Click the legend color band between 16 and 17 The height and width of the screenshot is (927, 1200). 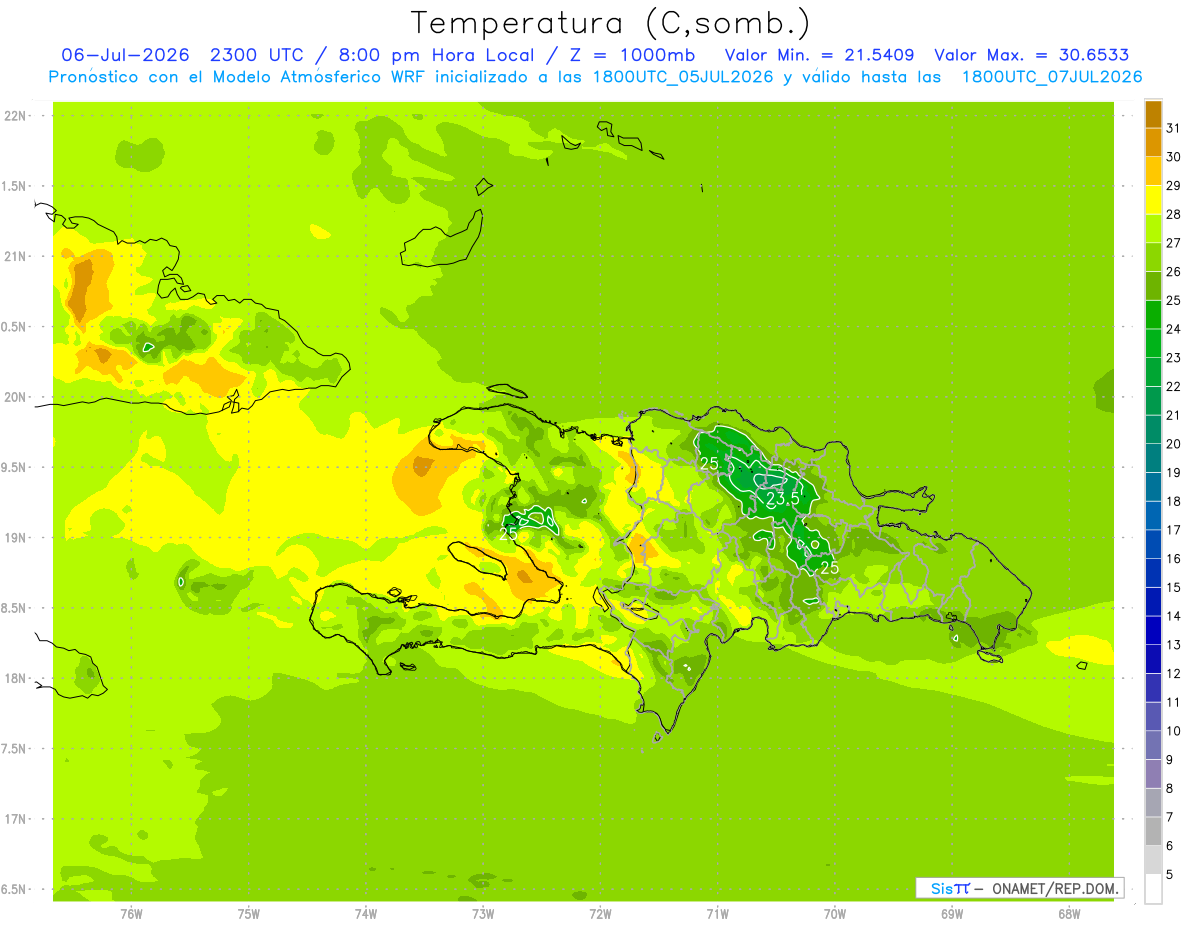[x=1153, y=544]
